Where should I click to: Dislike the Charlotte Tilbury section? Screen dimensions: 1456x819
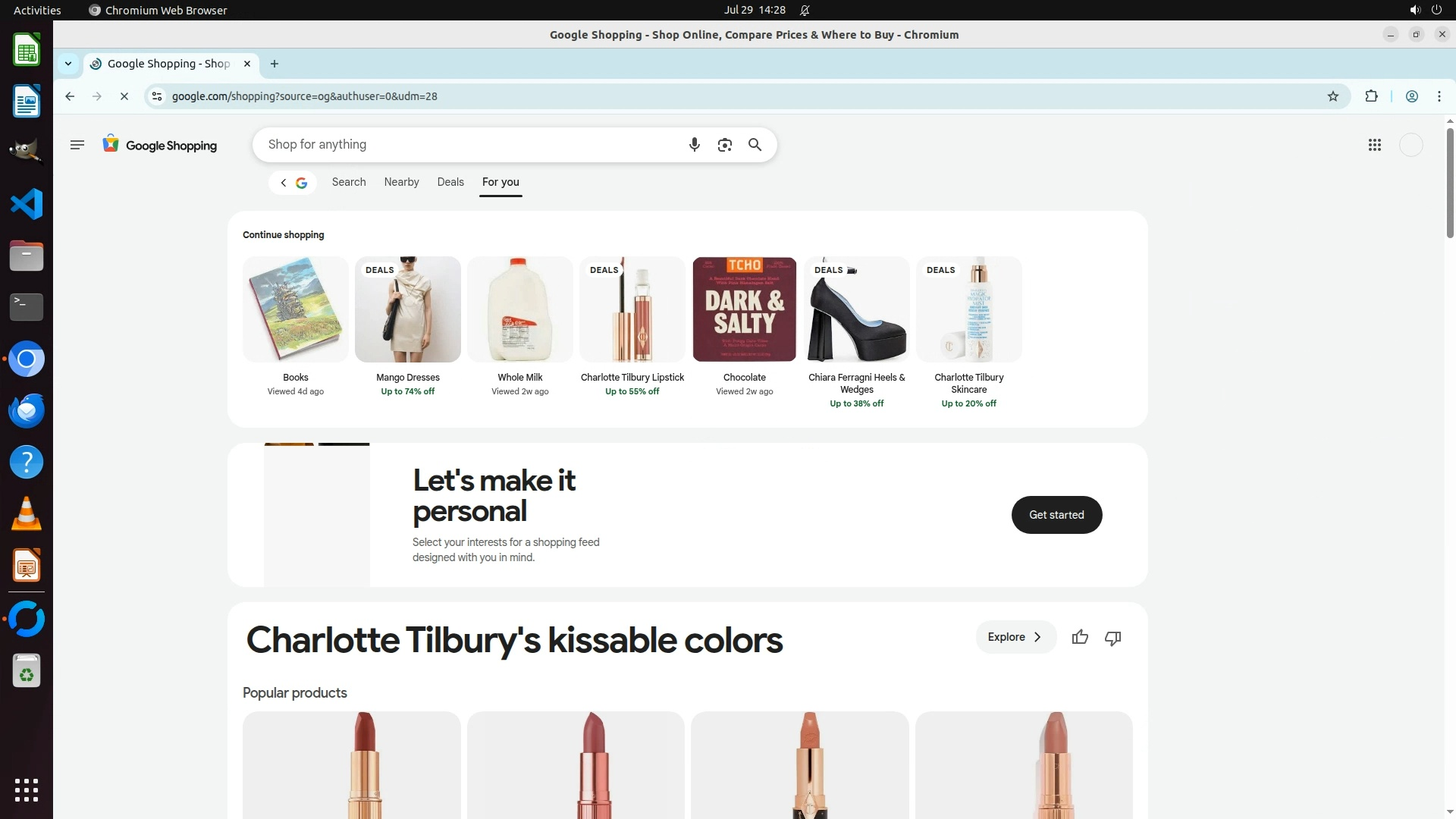(x=1112, y=638)
